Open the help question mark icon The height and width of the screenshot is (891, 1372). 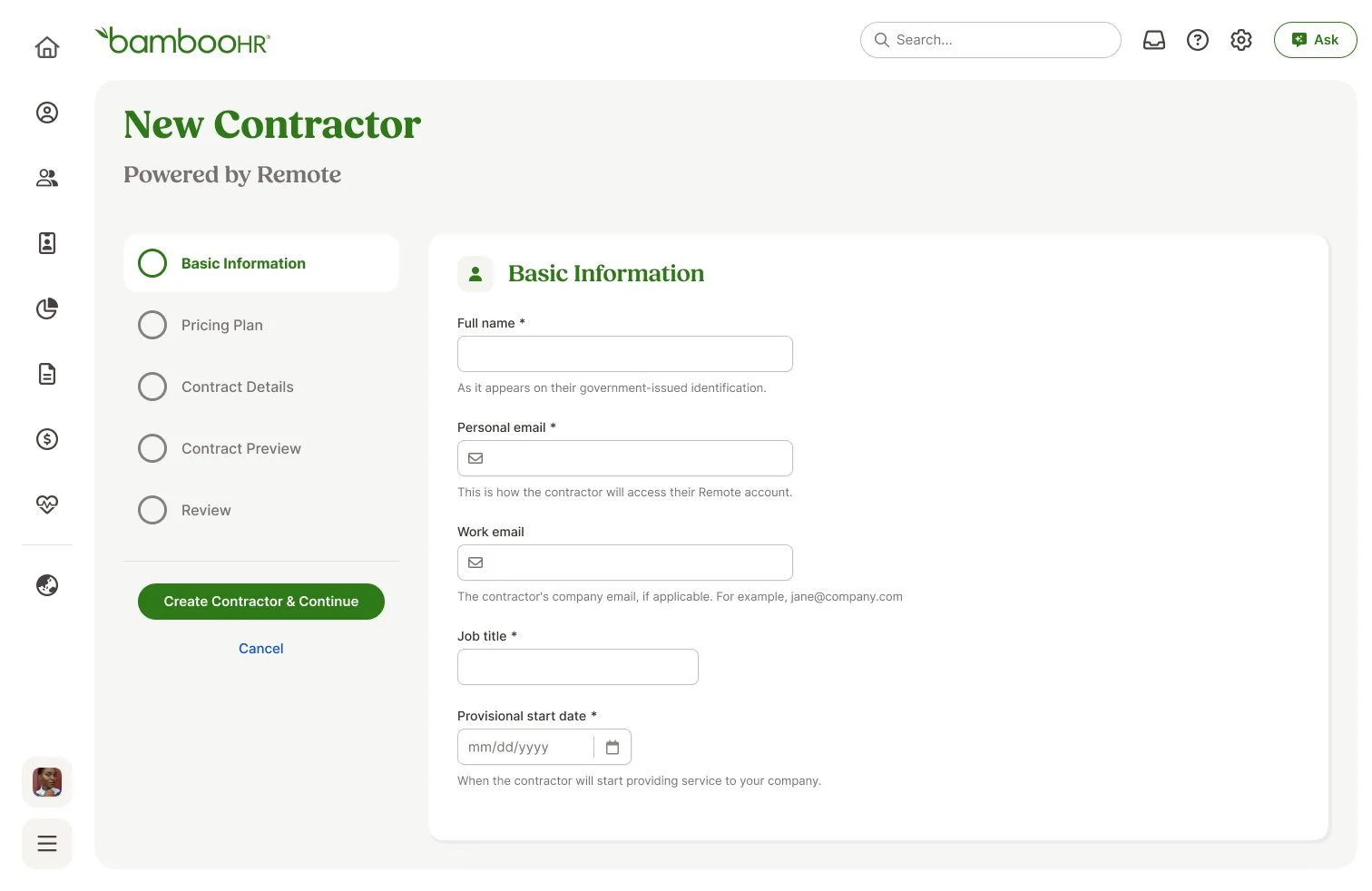pyautogui.click(x=1198, y=40)
